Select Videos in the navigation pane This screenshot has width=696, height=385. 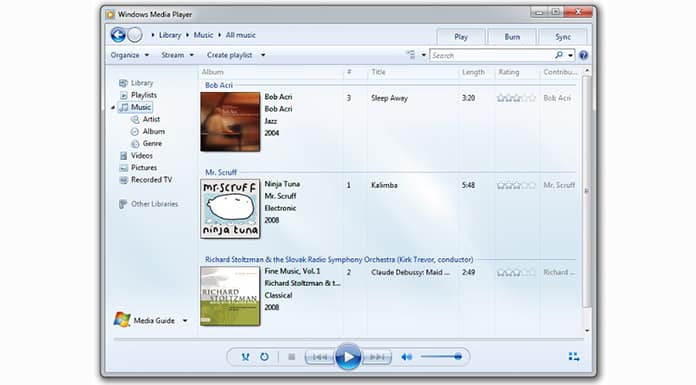click(x=136, y=155)
